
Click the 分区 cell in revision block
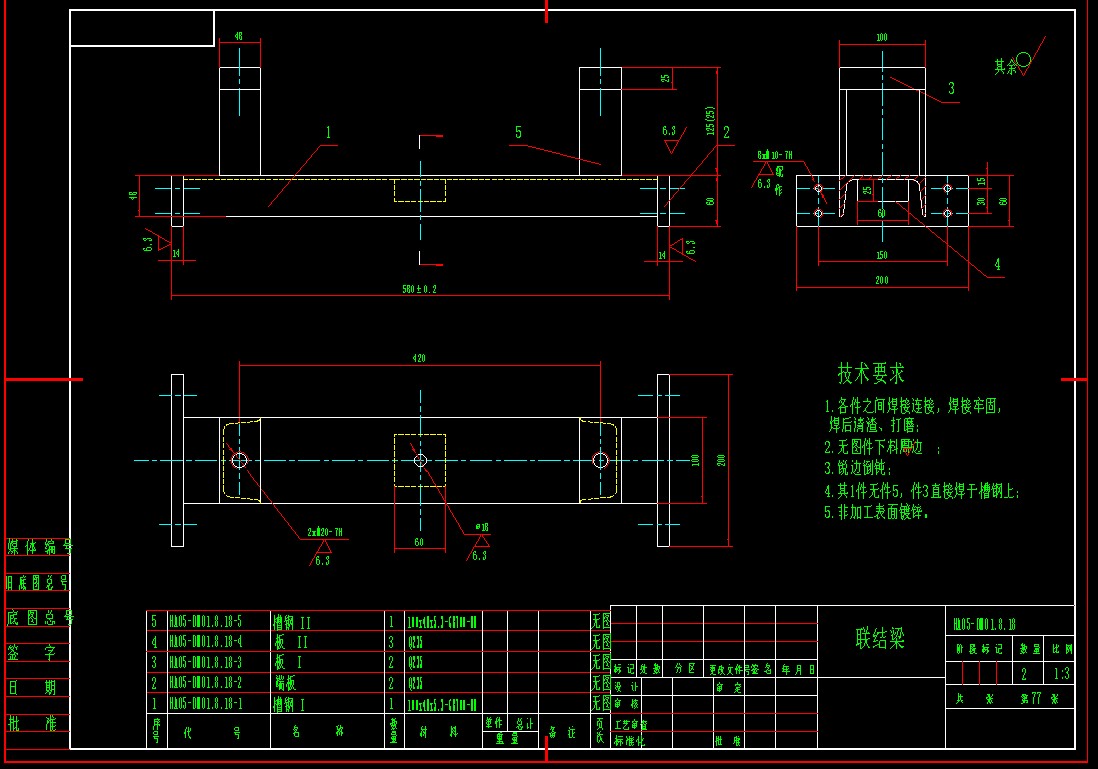(684, 669)
